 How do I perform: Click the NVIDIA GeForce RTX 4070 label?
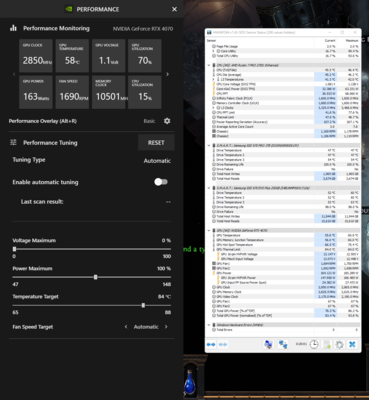coord(143,29)
